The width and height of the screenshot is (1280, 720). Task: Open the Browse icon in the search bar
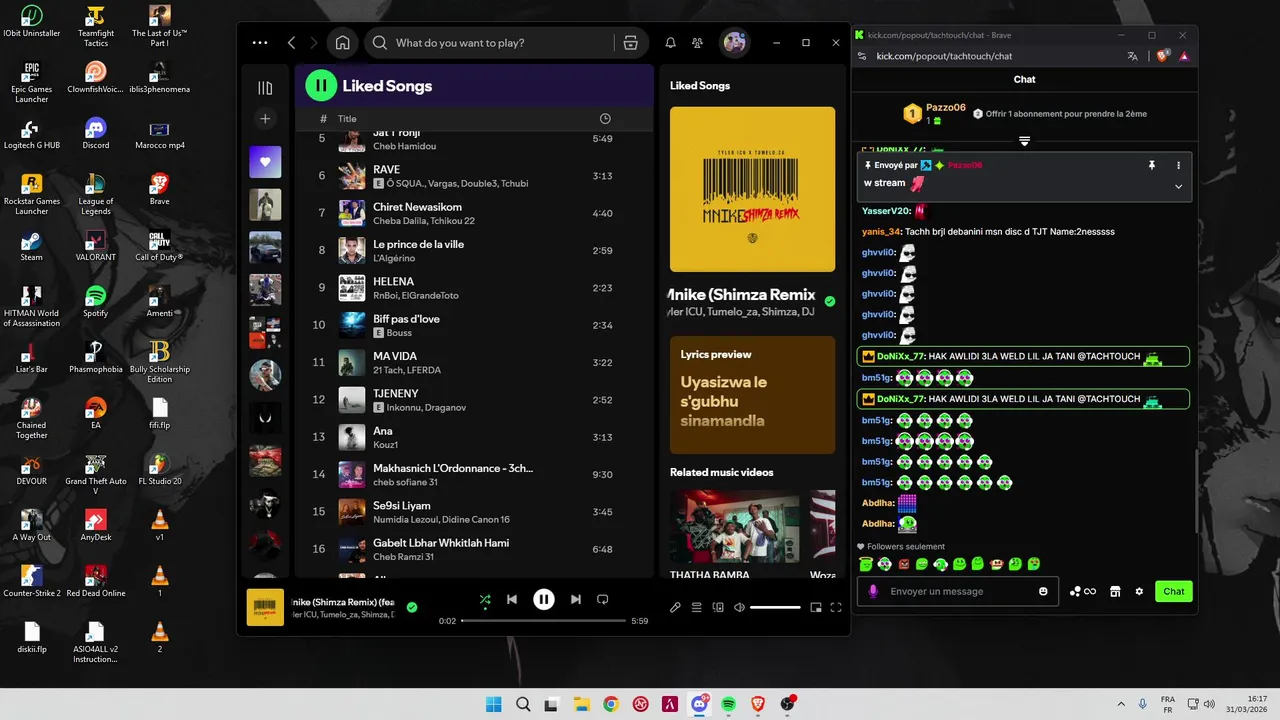click(x=630, y=43)
